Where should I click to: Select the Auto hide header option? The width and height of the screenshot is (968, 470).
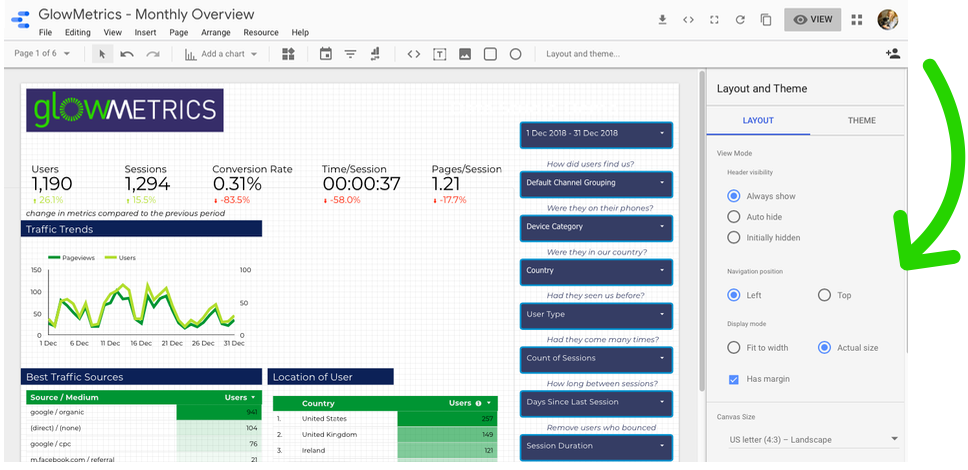(x=734, y=217)
